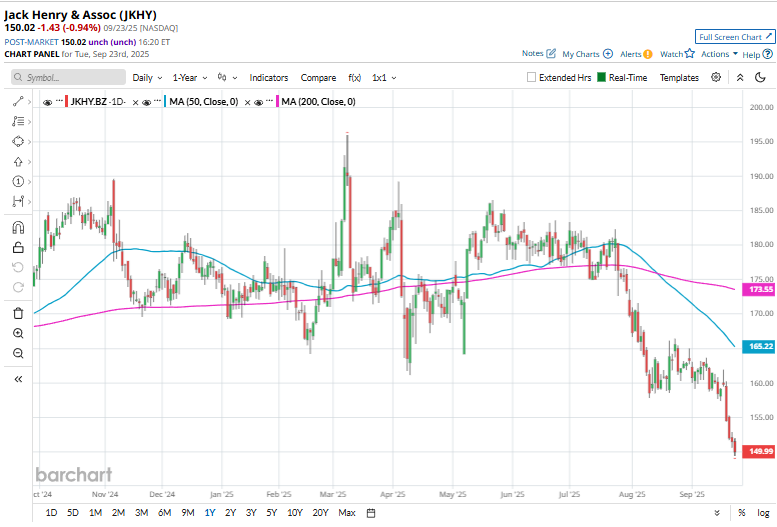Open Alerts notification icon

(648, 54)
